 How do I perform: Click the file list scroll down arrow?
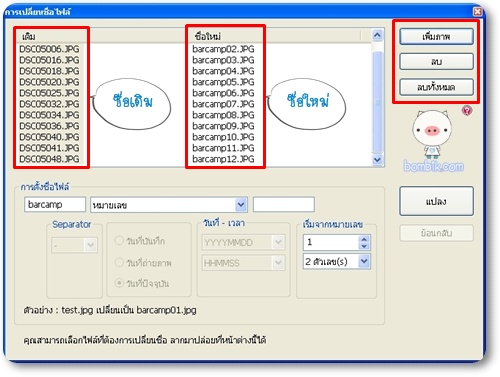coord(377,160)
